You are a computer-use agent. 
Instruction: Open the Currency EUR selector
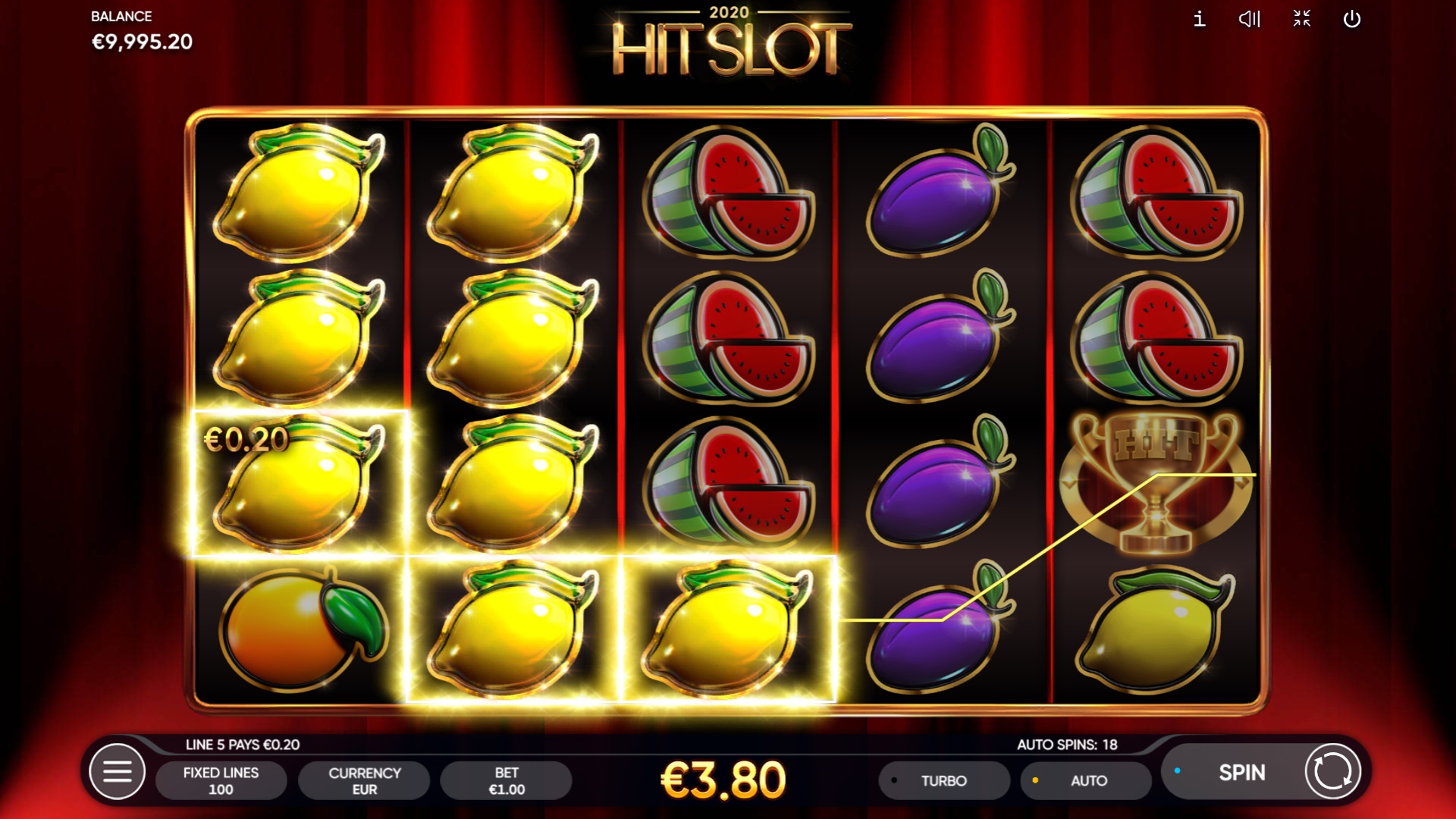click(364, 780)
